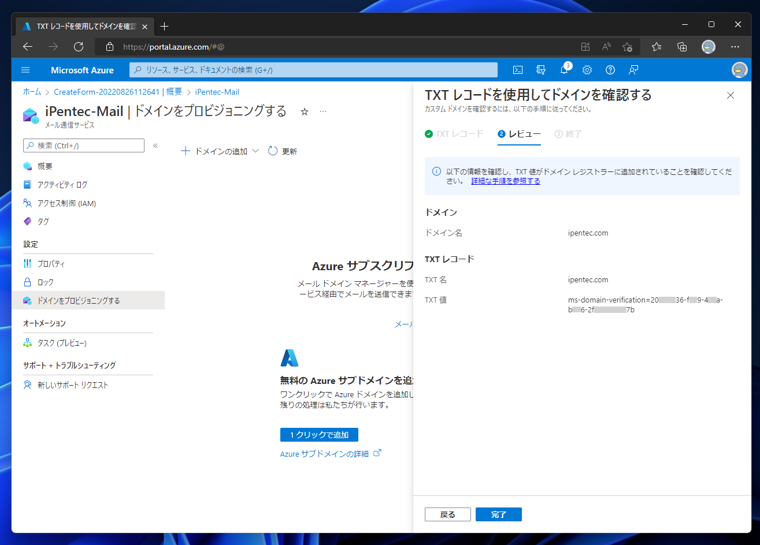This screenshot has height=545, width=760.
Task: Open the browser profile avatar
Action: point(708,47)
